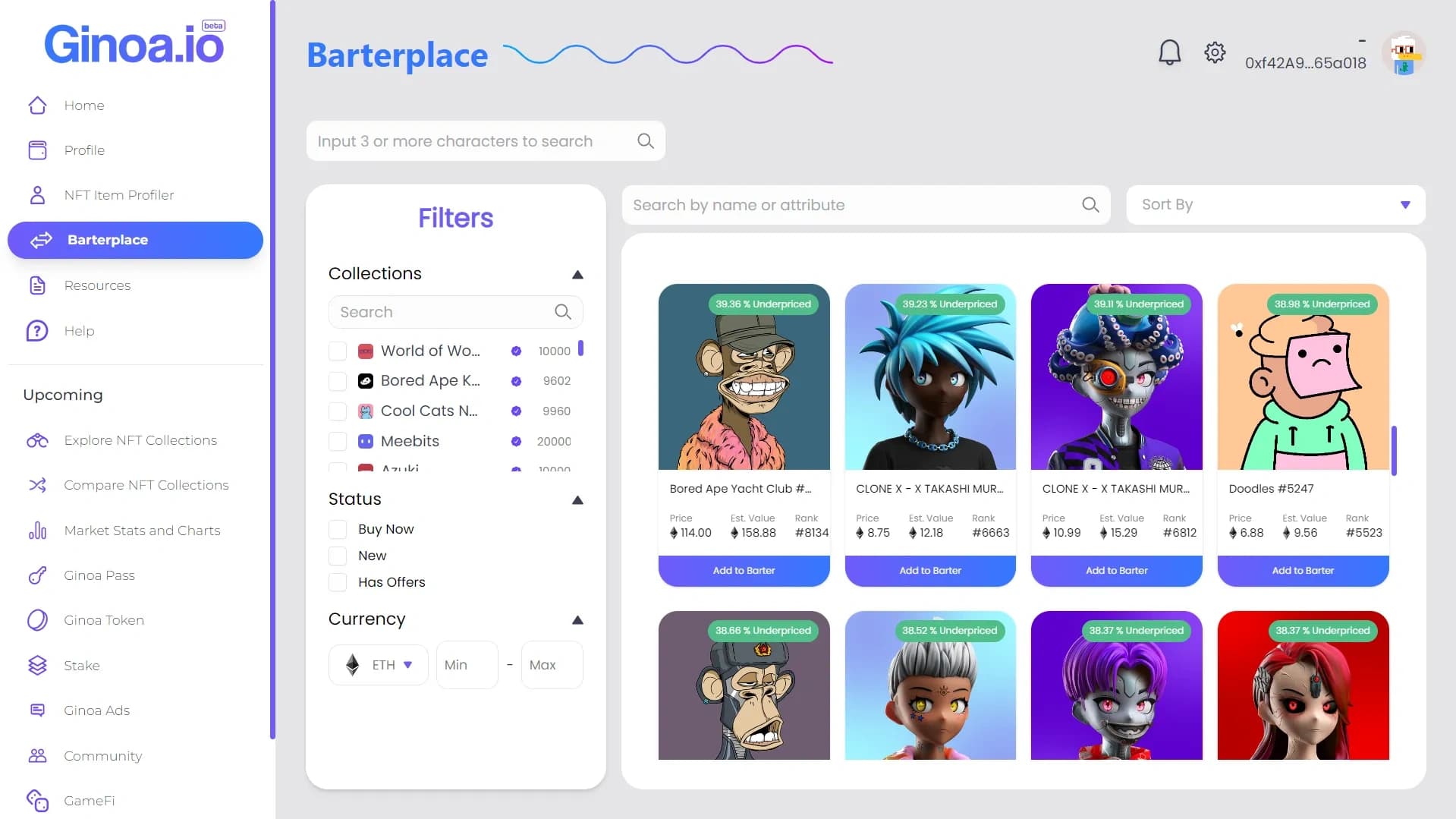Click the Stake layers icon
The image size is (1456, 819).
click(x=37, y=666)
